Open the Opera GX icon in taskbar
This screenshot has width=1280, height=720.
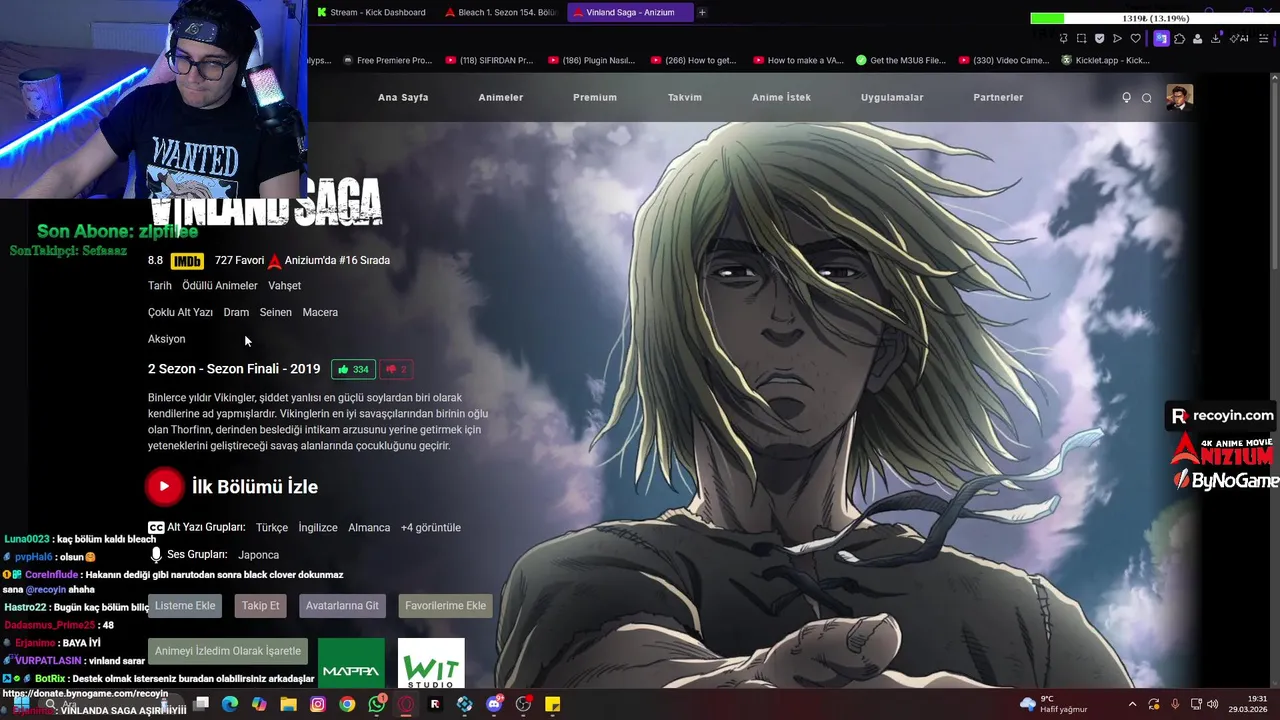click(406, 704)
